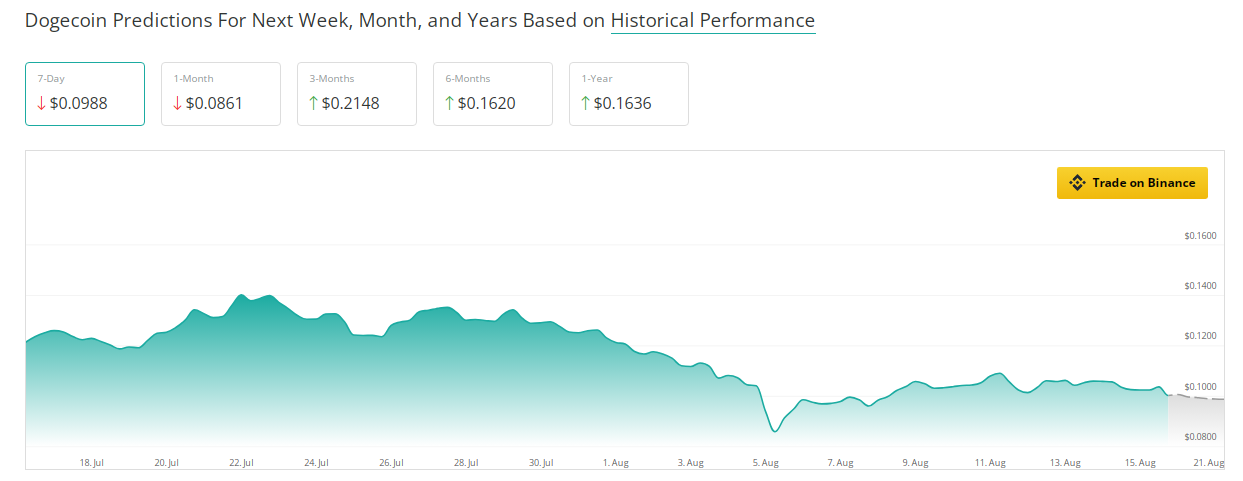Screen dimensions: 1243x481
Task: Click the red down arrow beside $0.0861
Action: 177,103
